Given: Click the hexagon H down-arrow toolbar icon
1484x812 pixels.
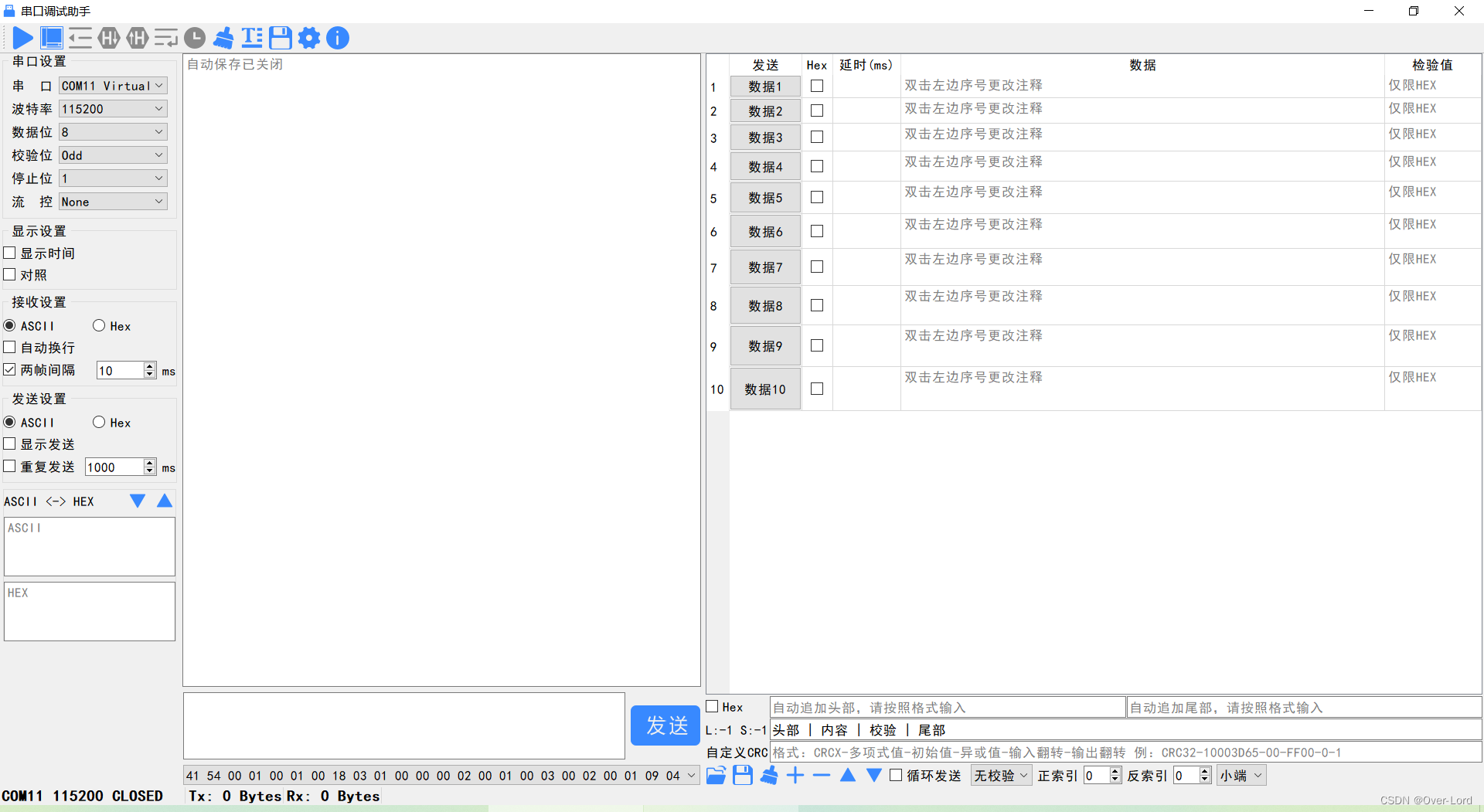Looking at the screenshot, I should 109,38.
